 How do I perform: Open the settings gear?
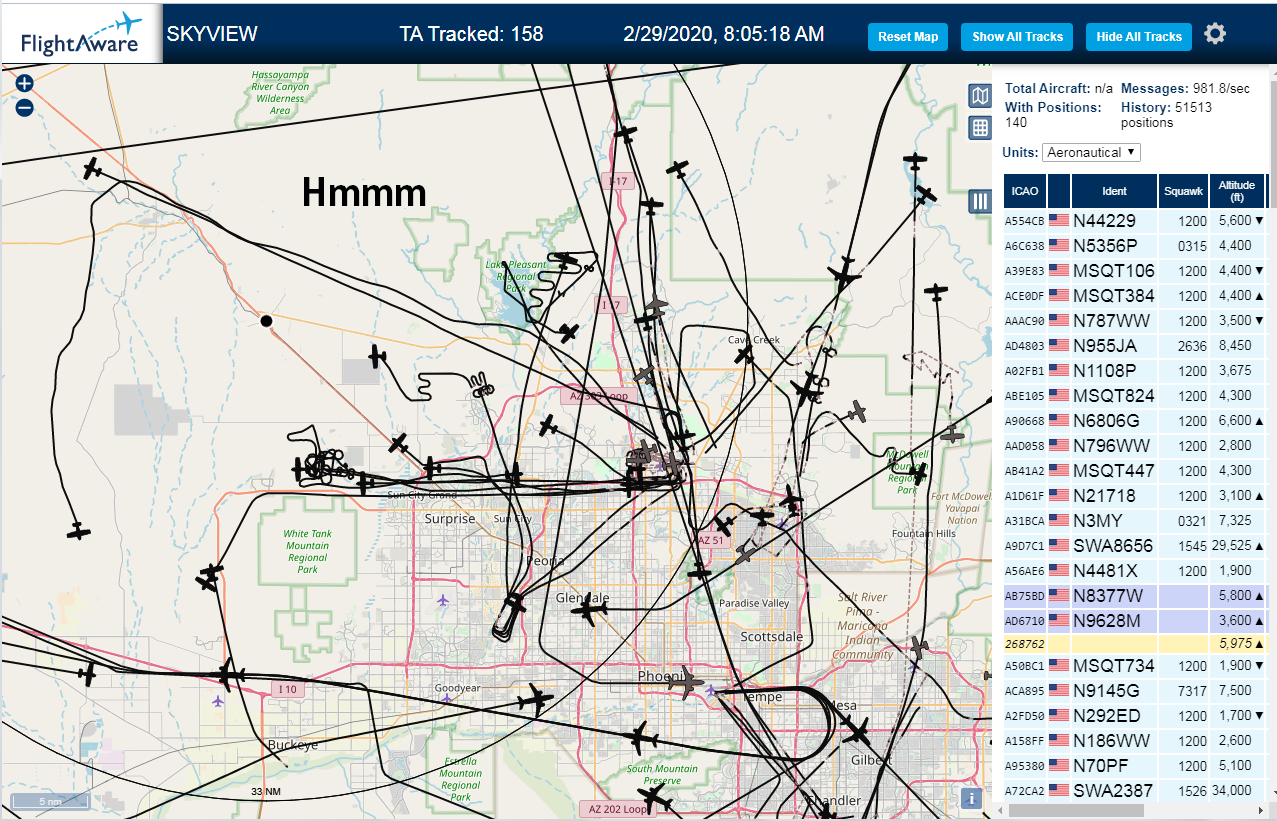[x=1215, y=34]
